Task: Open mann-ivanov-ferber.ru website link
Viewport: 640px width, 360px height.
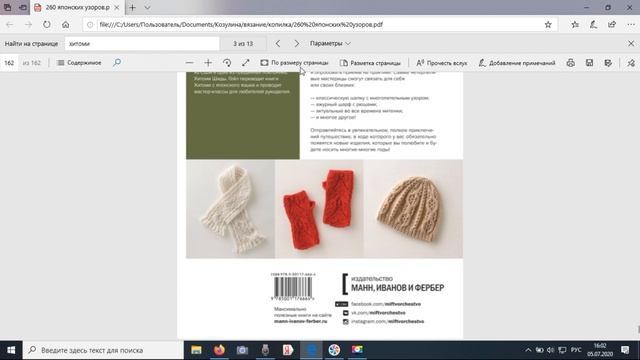Action: pos(300,321)
